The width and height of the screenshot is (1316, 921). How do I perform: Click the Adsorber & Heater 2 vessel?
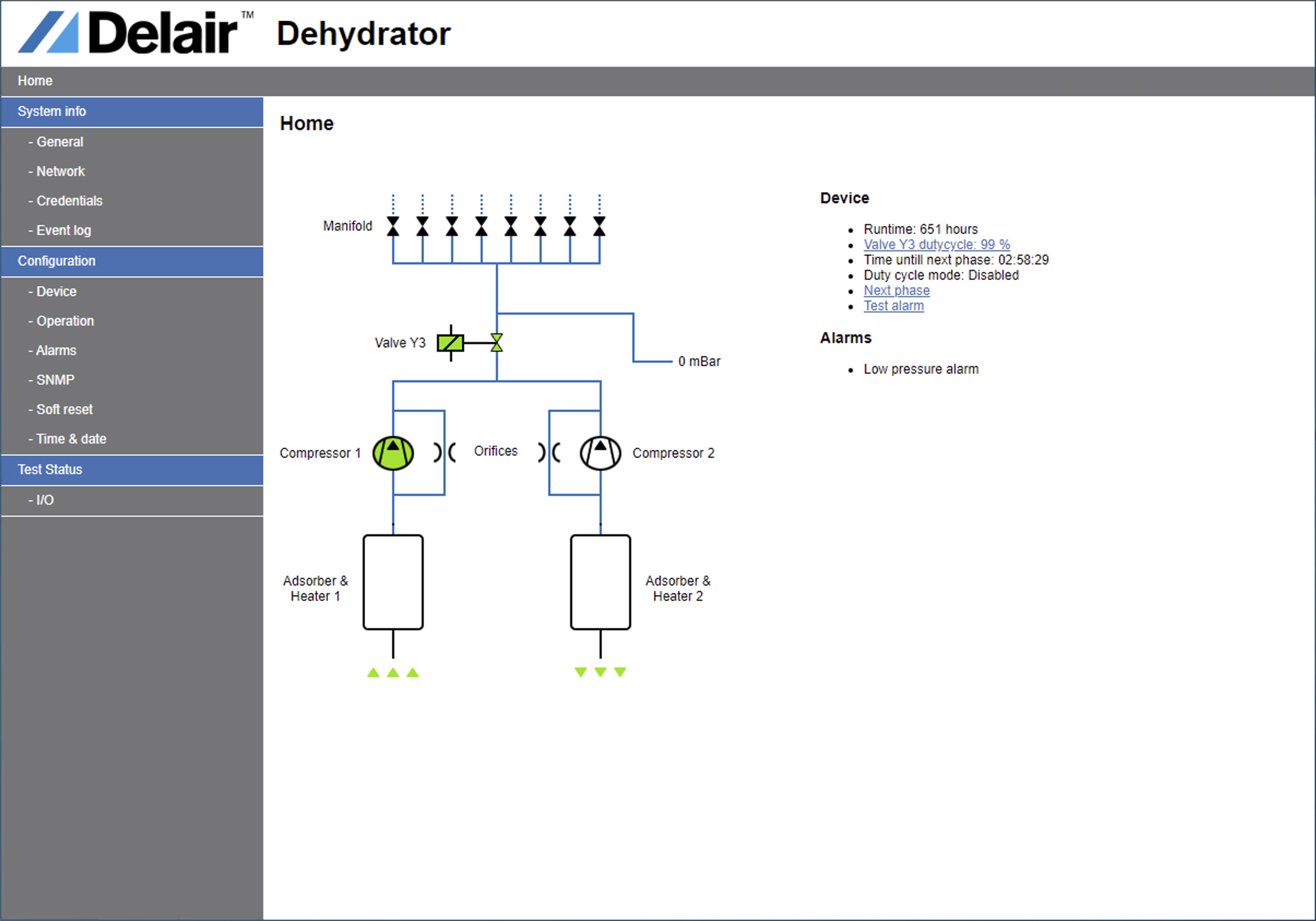point(600,582)
